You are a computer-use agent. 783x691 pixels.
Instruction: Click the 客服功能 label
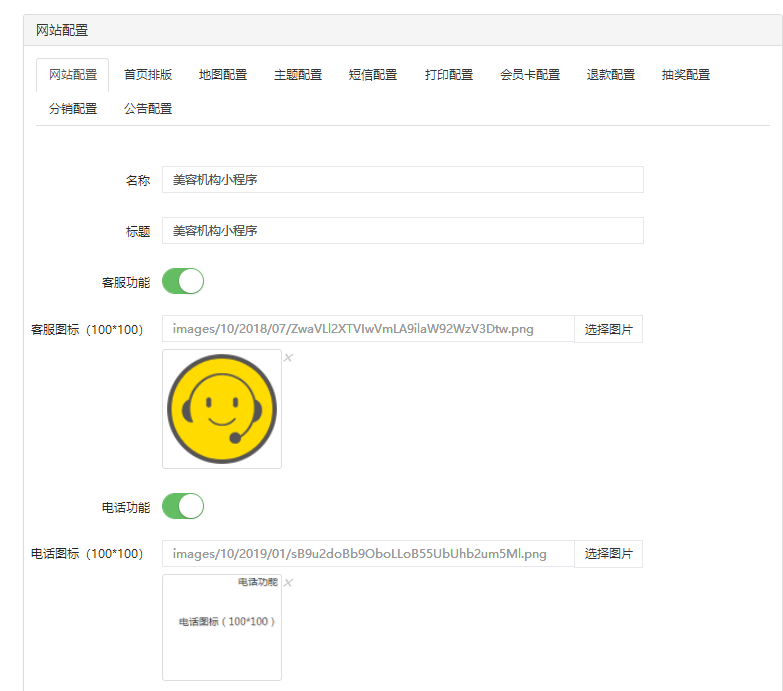pyautogui.click(x=126, y=283)
